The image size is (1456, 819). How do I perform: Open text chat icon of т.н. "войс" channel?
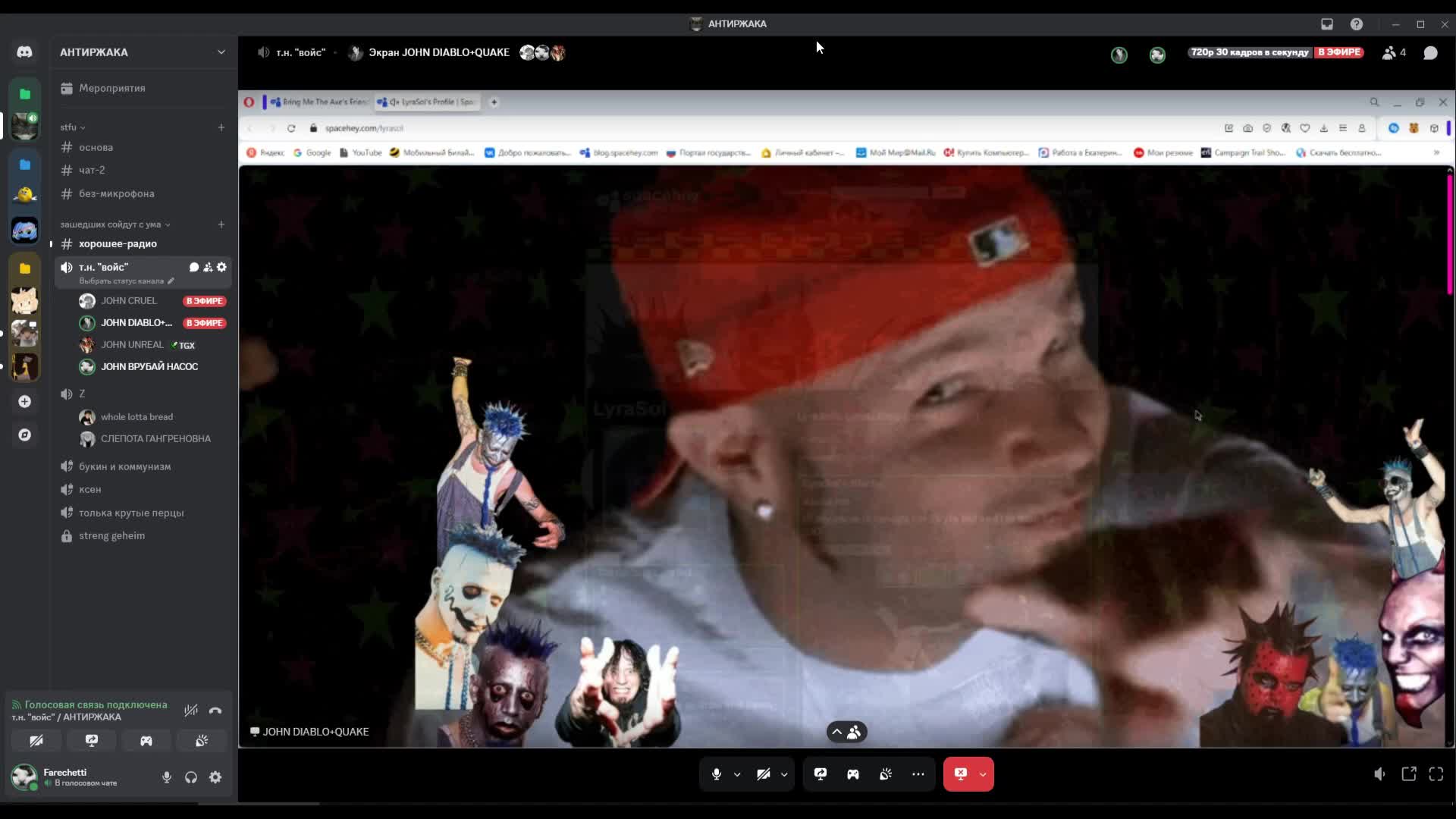pos(194,267)
